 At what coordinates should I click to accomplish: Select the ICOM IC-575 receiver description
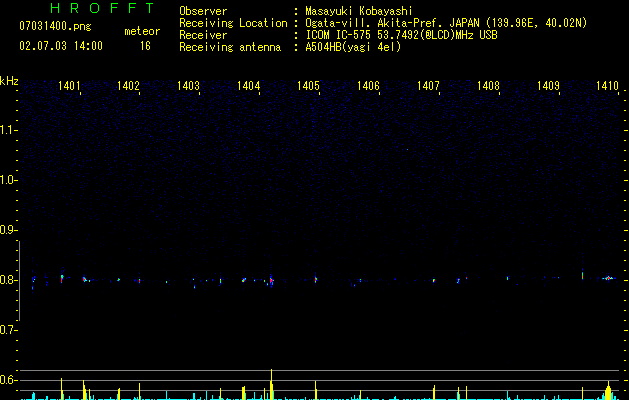tap(401, 35)
